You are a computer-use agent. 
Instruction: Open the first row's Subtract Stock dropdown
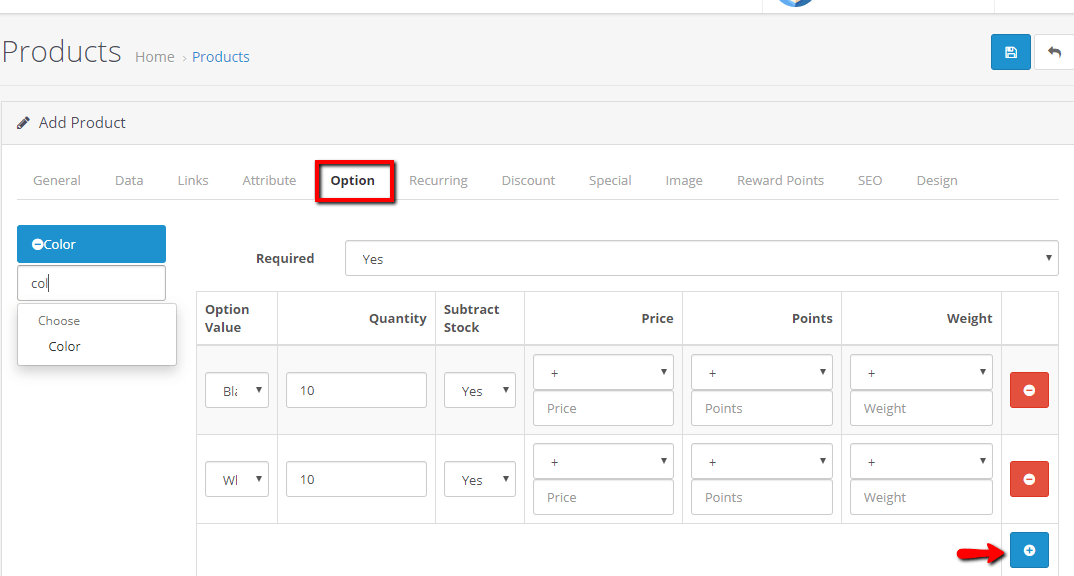click(479, 390)
